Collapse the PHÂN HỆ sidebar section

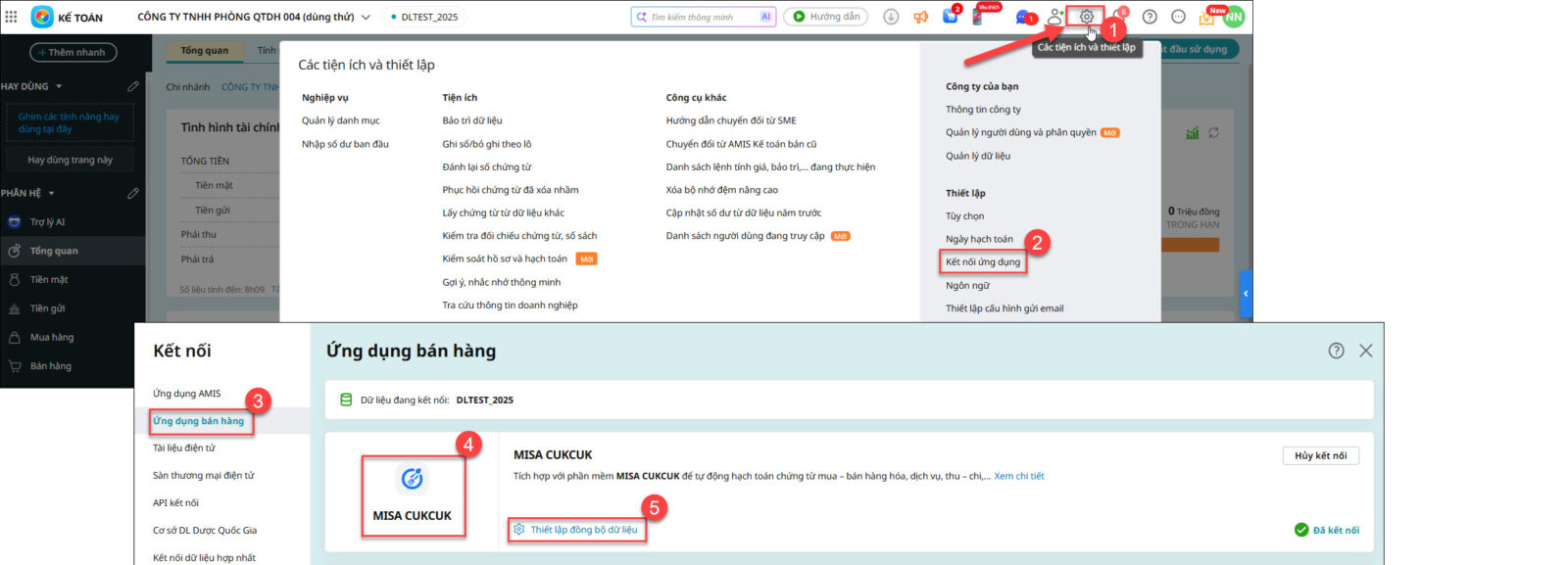(x=51, y=194)
